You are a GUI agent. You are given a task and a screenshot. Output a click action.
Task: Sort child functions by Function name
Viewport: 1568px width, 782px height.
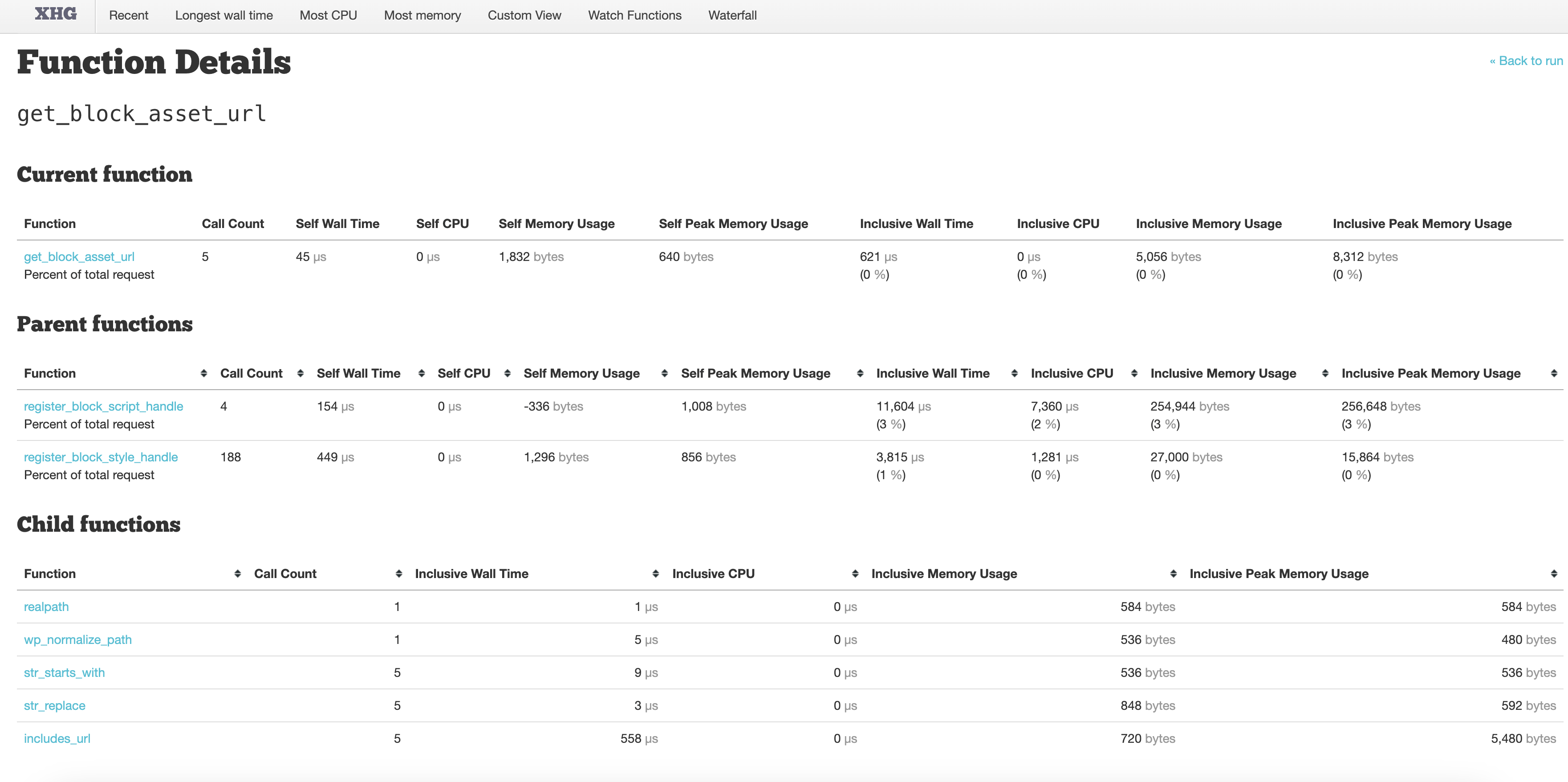coord(50,574)
